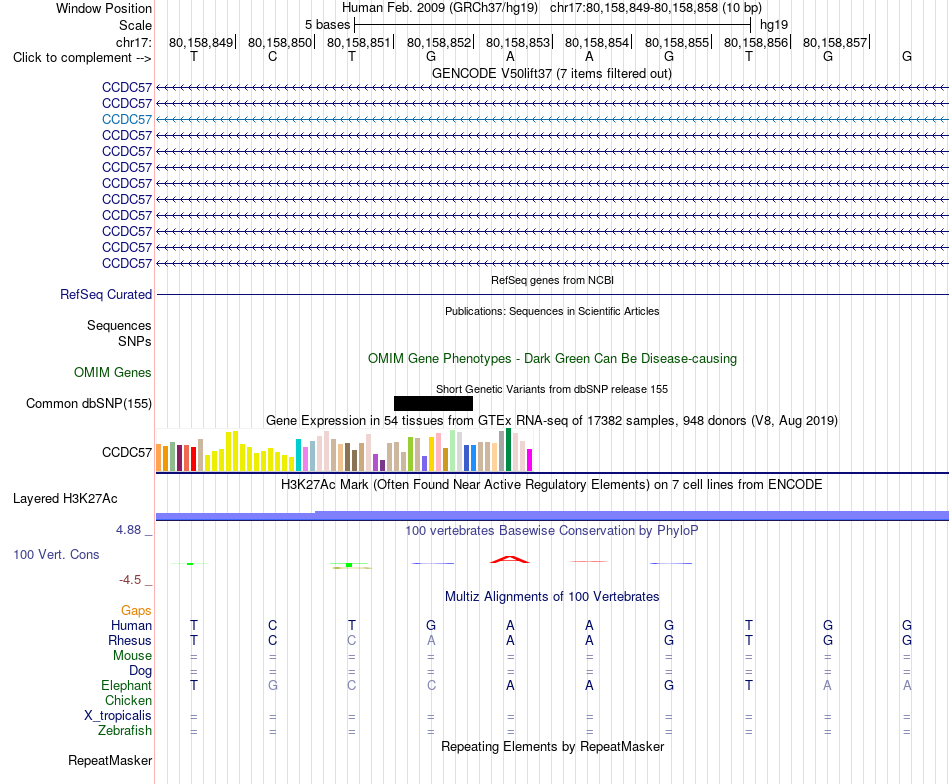Click the magenta bar ending the GTEx chart
950x784 pixels.
click(x=530, y=460)
